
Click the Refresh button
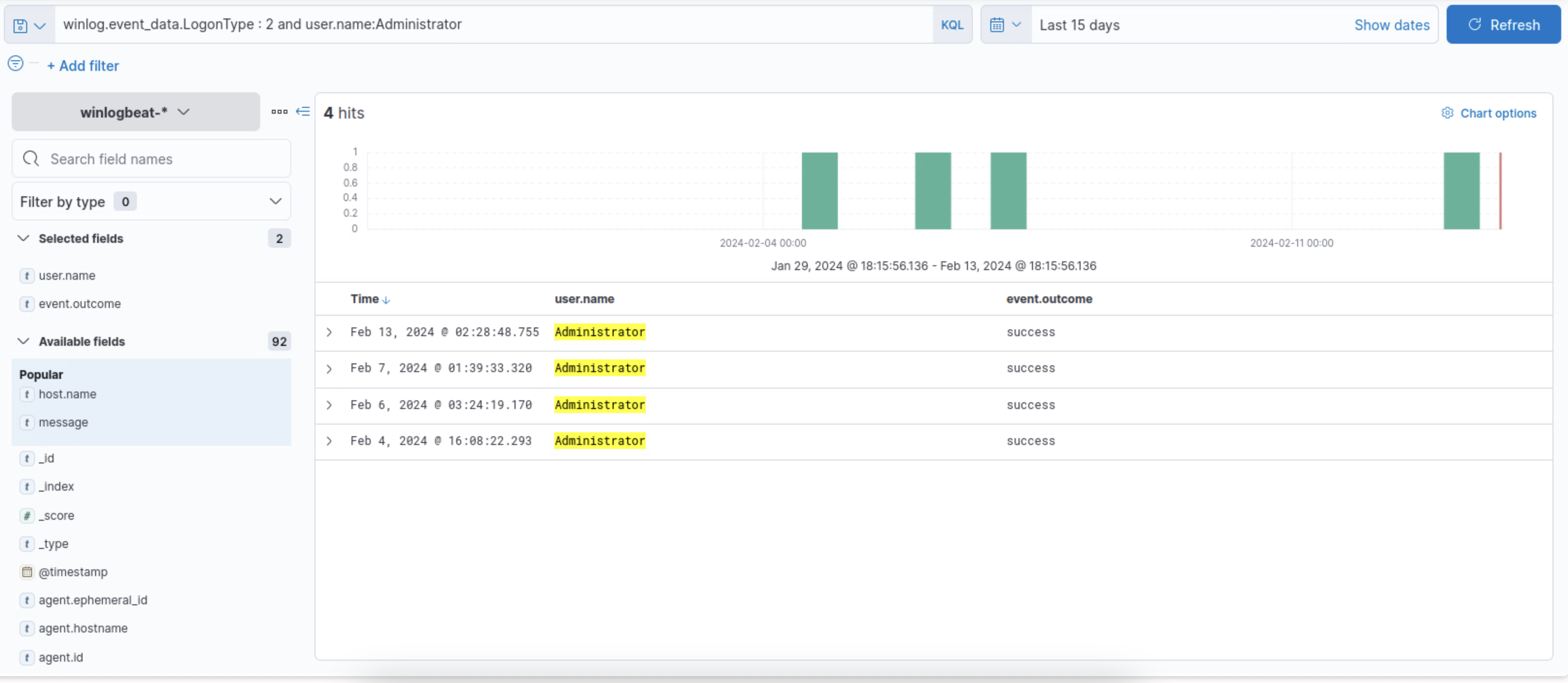pyautogui.click(x=1502, y=25)
